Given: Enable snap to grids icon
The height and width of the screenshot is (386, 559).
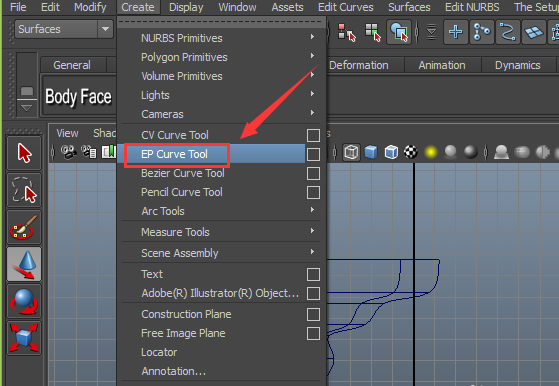Looking at the screenshot, I should [456, 32].
